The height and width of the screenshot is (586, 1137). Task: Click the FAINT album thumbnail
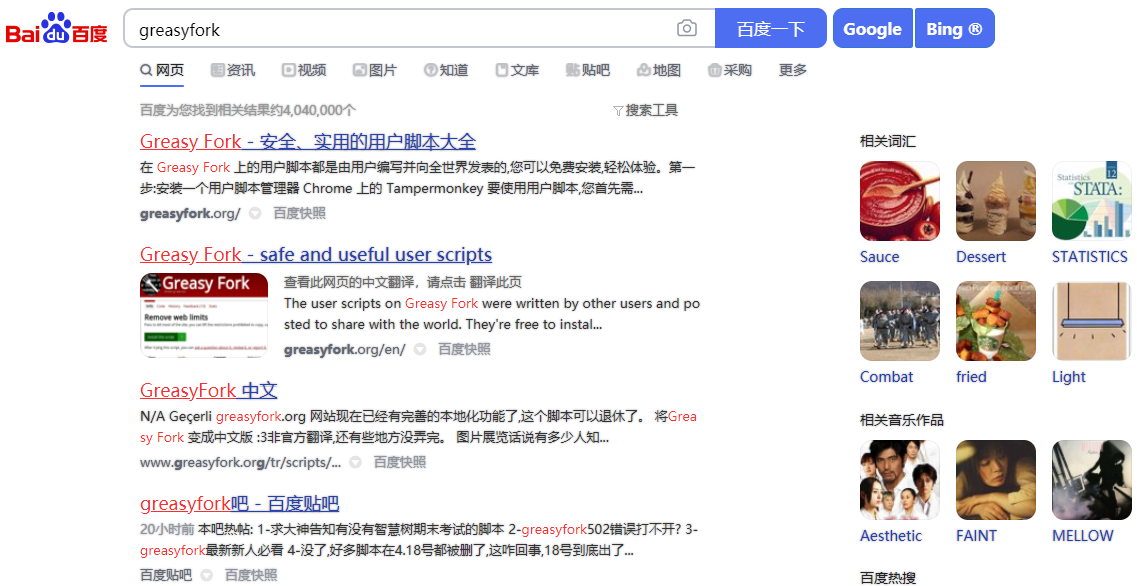click(996, 480)
